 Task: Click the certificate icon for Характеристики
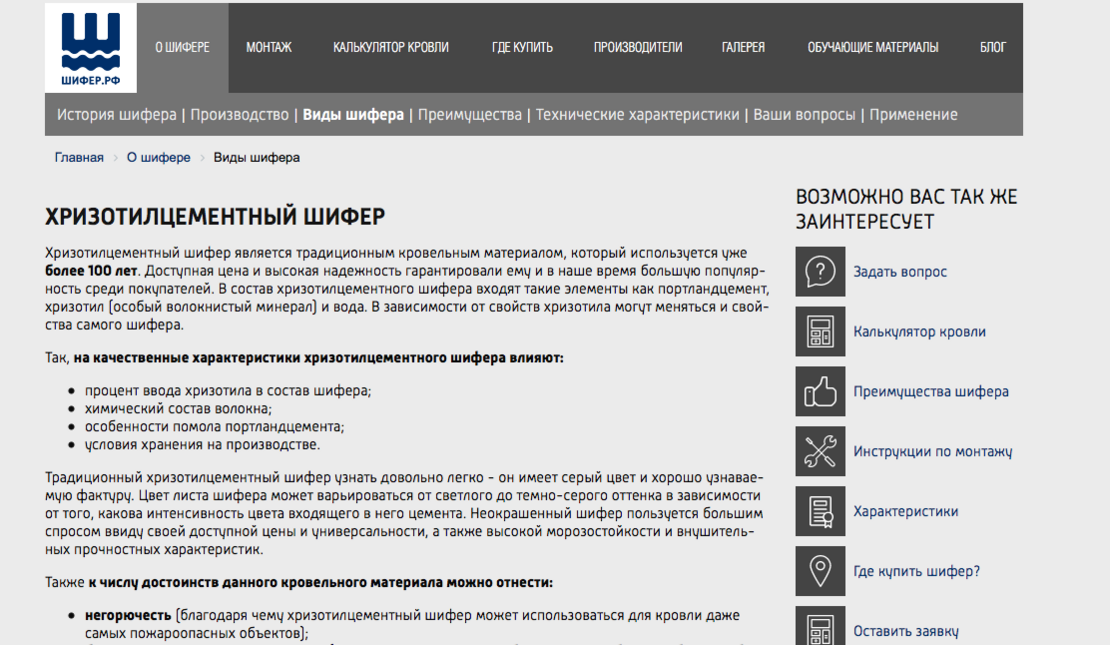[820, 512]
